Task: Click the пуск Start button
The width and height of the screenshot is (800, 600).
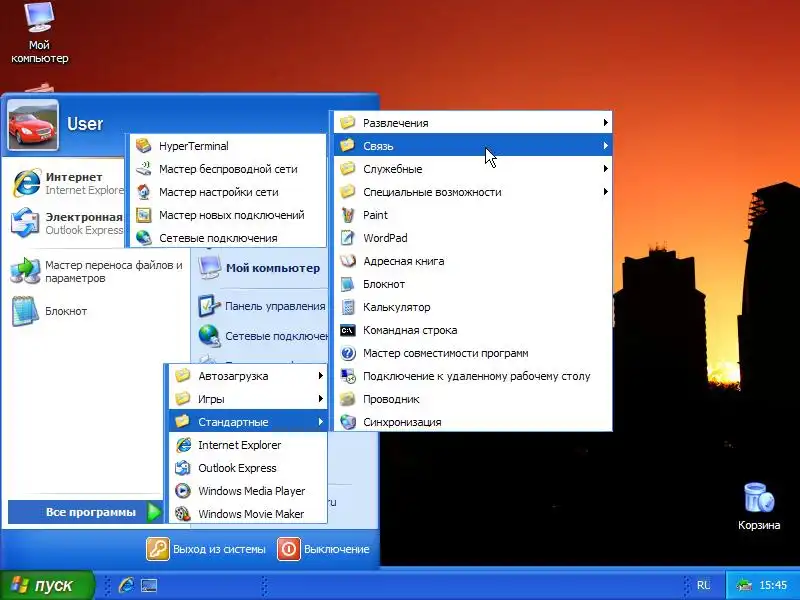Action: point(47,585)
